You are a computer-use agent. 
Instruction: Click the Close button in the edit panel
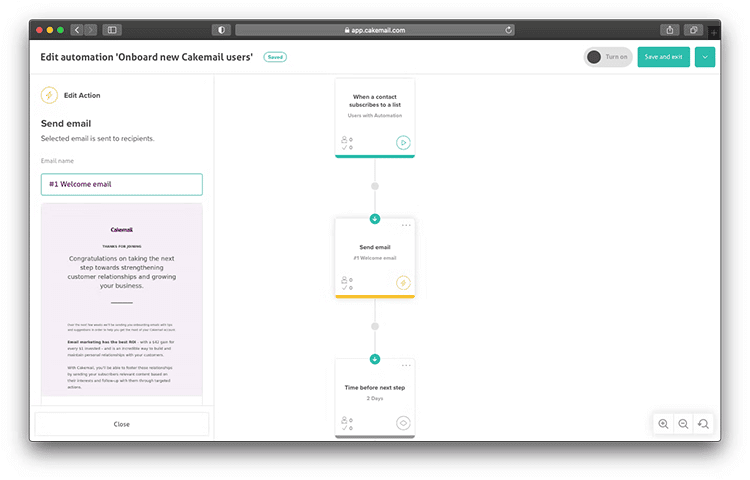121,424
